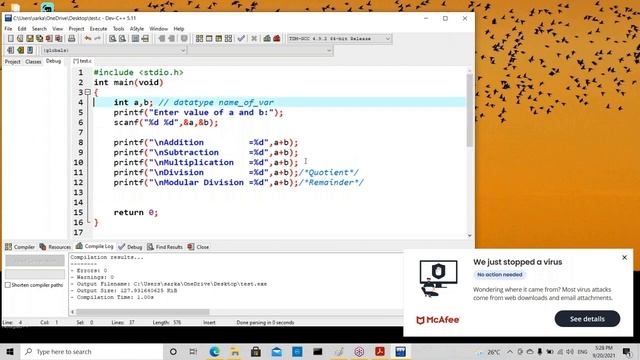This screenshot has height=360, width=640.
Task: Click the Print toolbar icon
Action: (71, 38)
